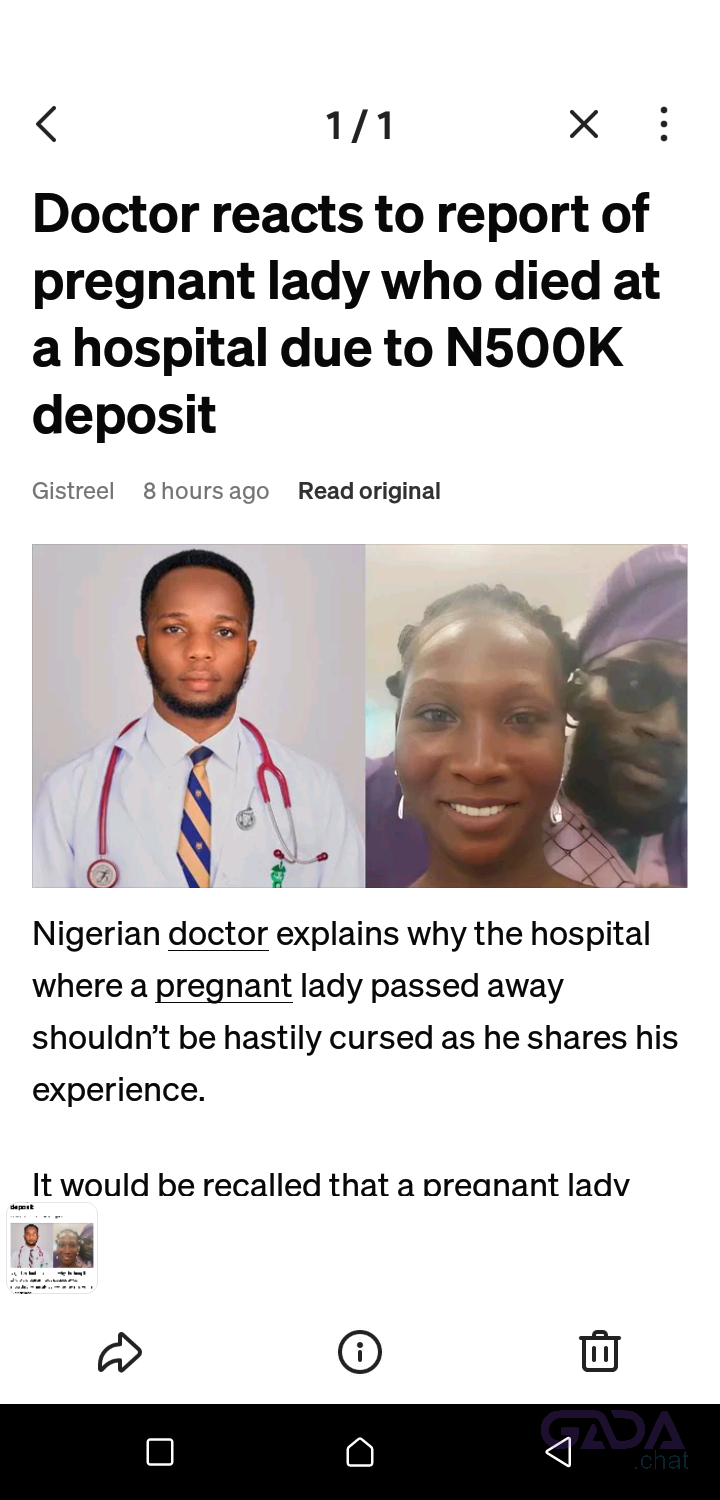Close the image viewer with X
This screenshot has width=720, height=1500.
coord(584,125)
